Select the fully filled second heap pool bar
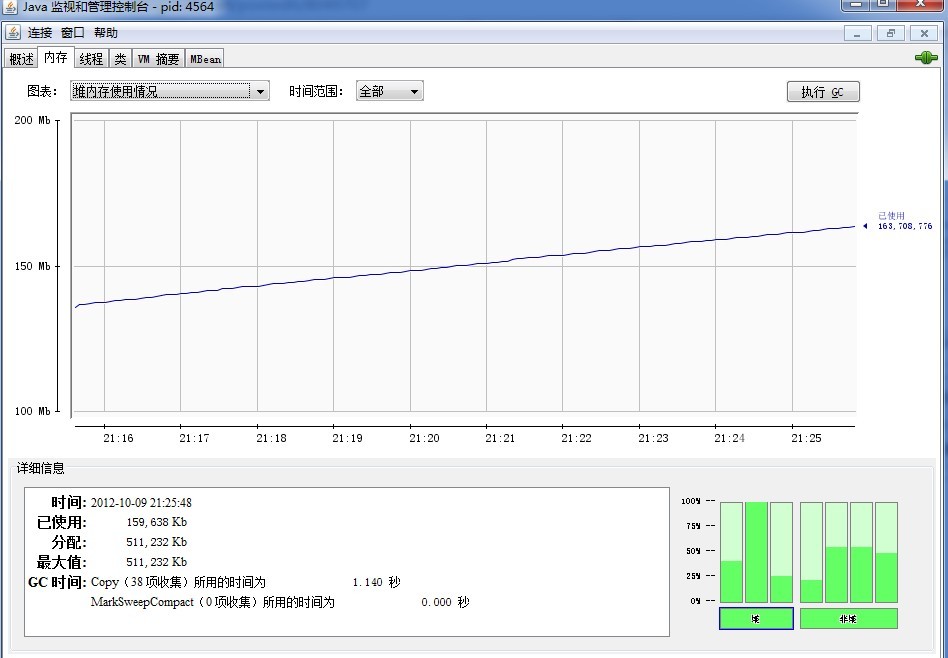948x658 pixels. tap(756, 551)
